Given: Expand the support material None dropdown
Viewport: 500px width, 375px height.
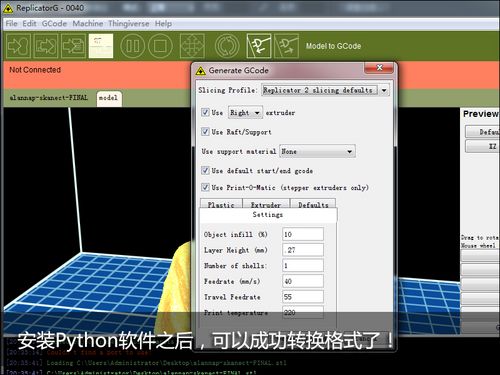Looking at the screenshot, I should 317,151.
